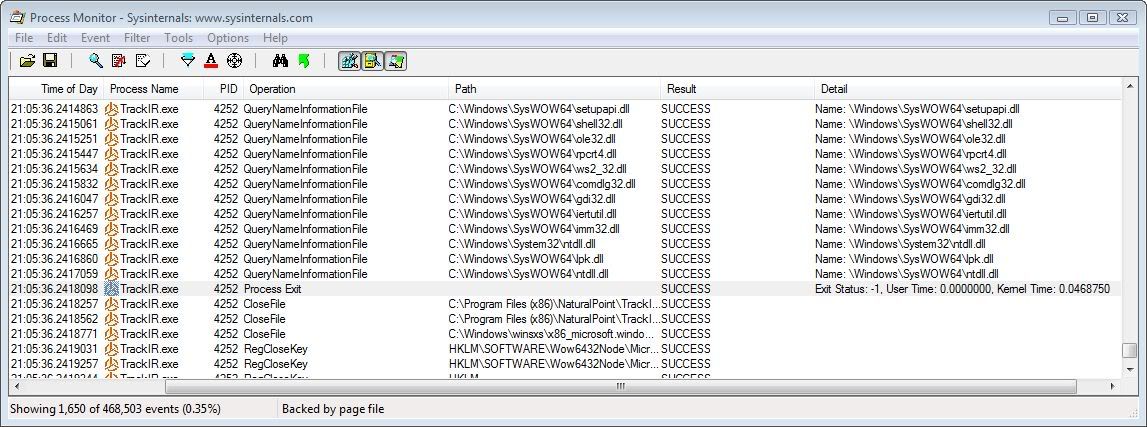
Task: Click the Process Monitor title bar icon
Action: pos(17,18)
